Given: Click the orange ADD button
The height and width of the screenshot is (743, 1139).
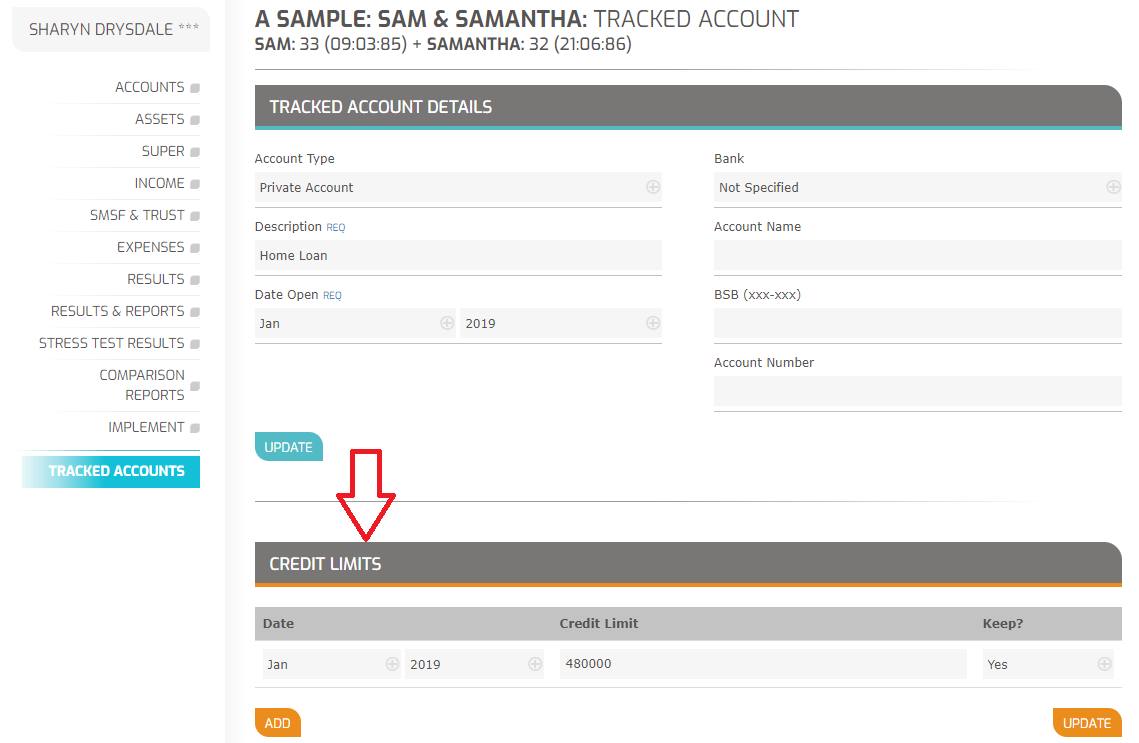Looking at the screenshot, I should pyautogui.click(x=277, y=723).
